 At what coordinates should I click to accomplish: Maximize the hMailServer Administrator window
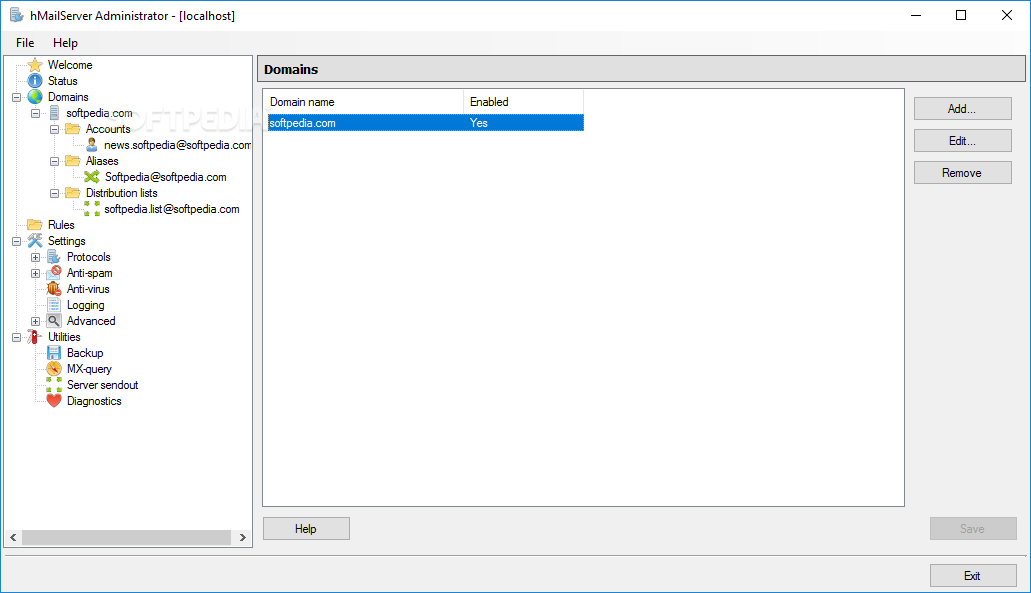coord(961,15)
